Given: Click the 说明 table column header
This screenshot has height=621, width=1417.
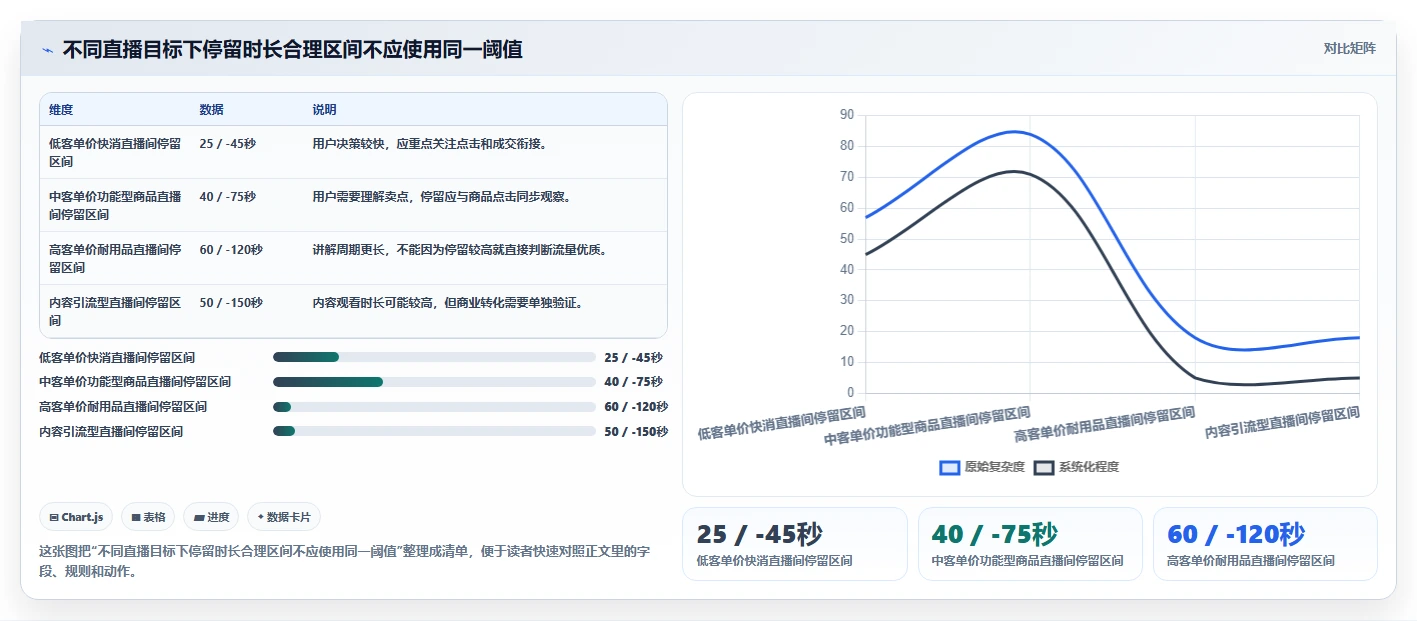Looking at the screenshot, I should point(324,110).
